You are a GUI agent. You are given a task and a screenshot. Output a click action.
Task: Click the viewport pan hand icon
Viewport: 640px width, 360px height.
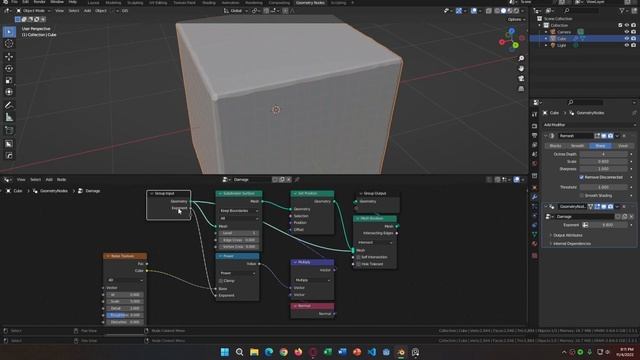pos(521,69)
